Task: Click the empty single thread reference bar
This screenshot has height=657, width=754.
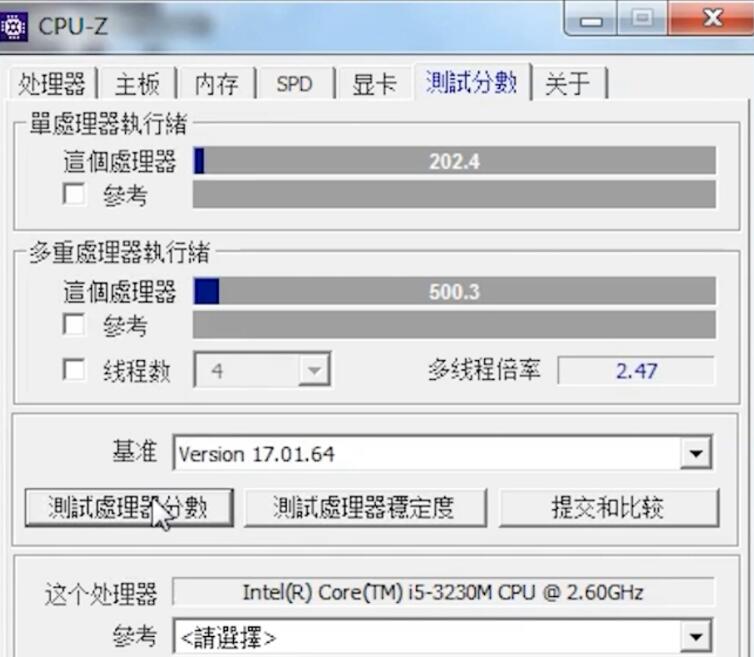Action: point(454,194)
